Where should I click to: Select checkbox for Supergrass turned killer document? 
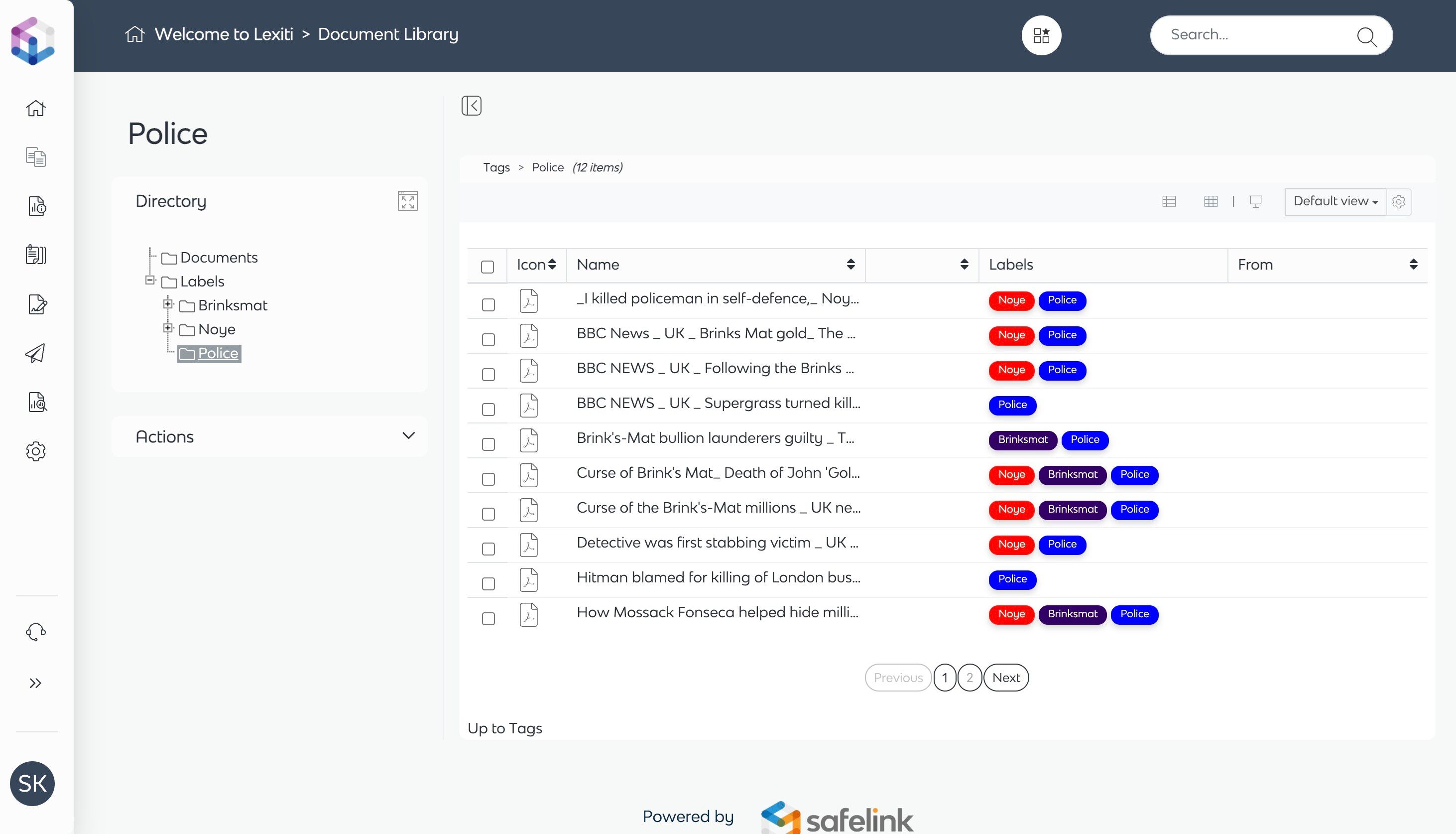pyautogui.click(x=488, y=409)
